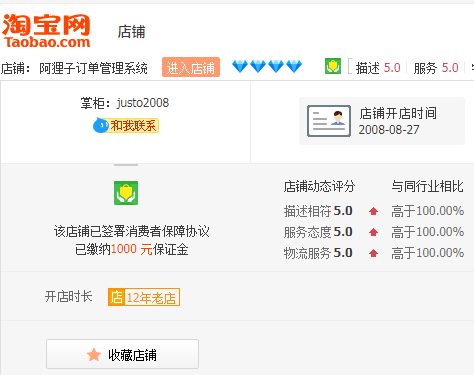This screenshot has height=375, width=474.
Task: Click the ID card certification icon
Action: click(329, 121)
